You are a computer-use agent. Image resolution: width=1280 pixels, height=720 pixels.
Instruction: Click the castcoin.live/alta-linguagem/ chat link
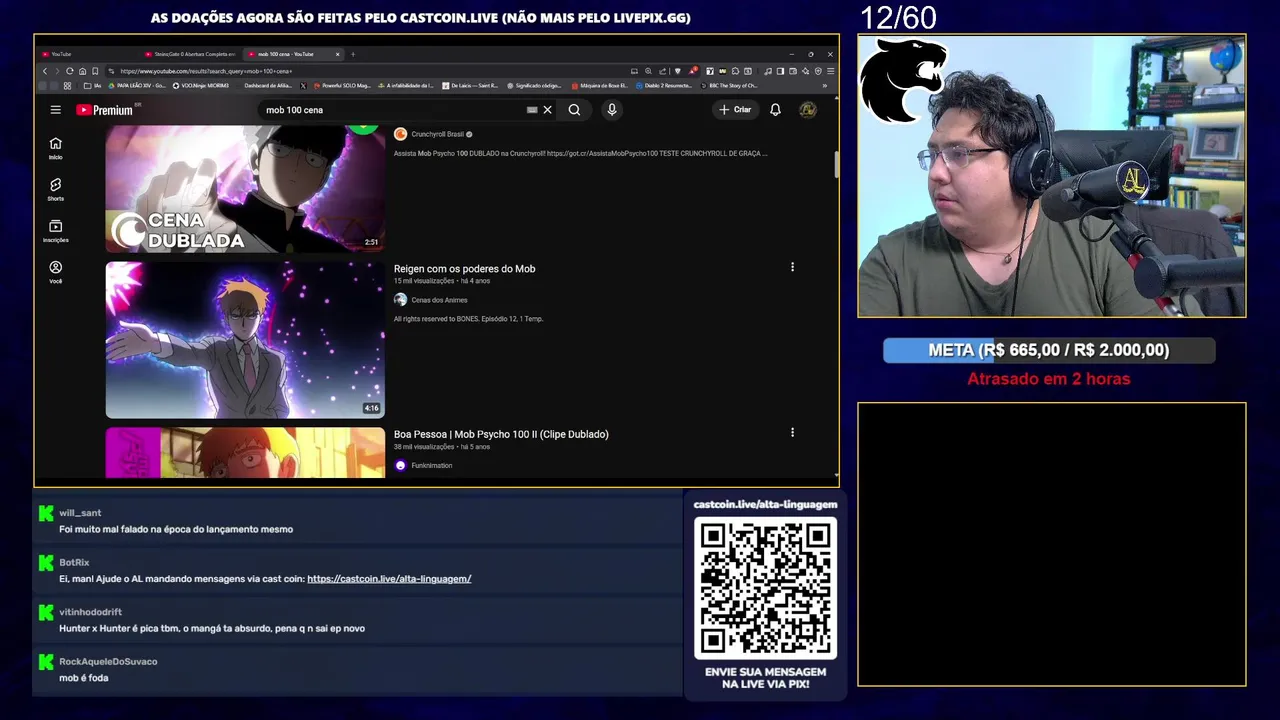click(x=389, y=579)
